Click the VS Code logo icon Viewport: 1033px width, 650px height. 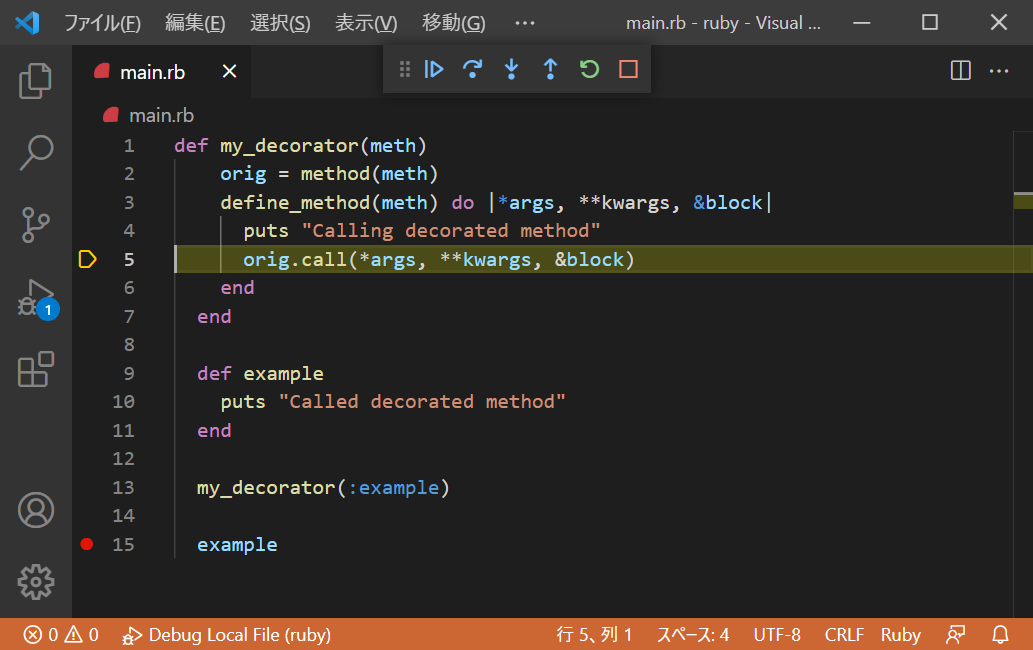tap(27, 23)
